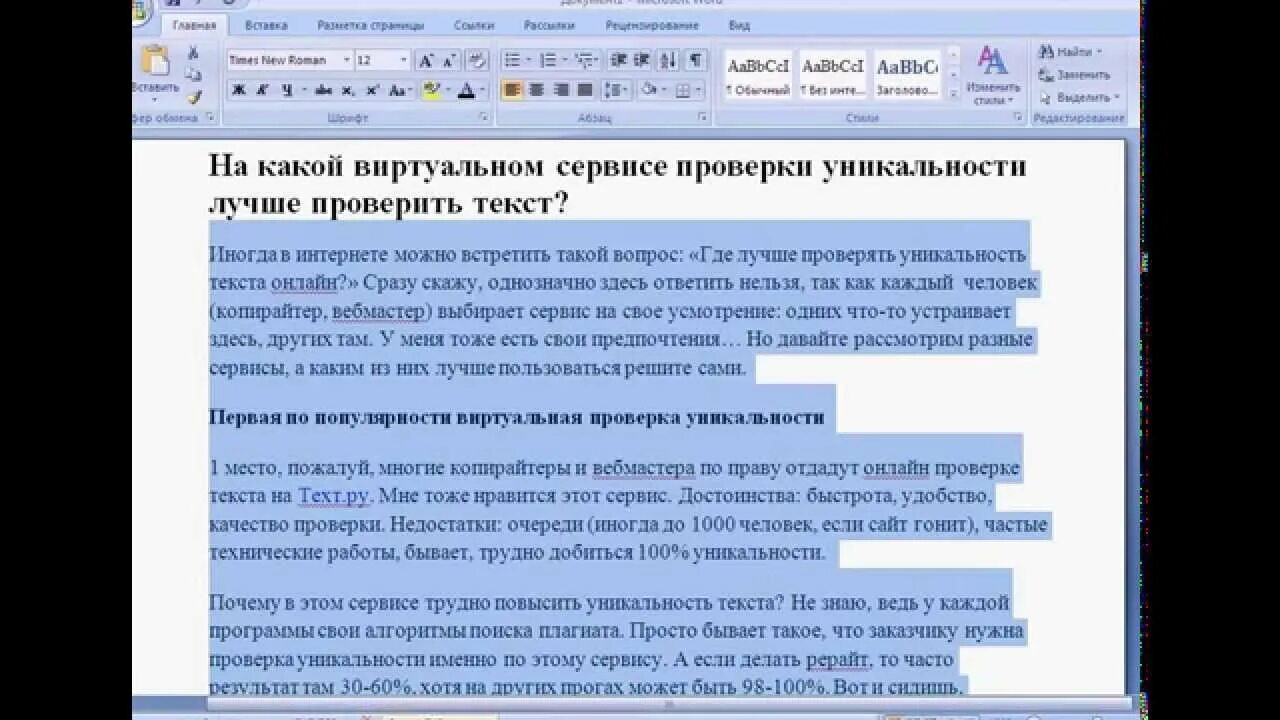
Task: Open the Вид tab
Action: pyautogui.click(x=739, y=25)
